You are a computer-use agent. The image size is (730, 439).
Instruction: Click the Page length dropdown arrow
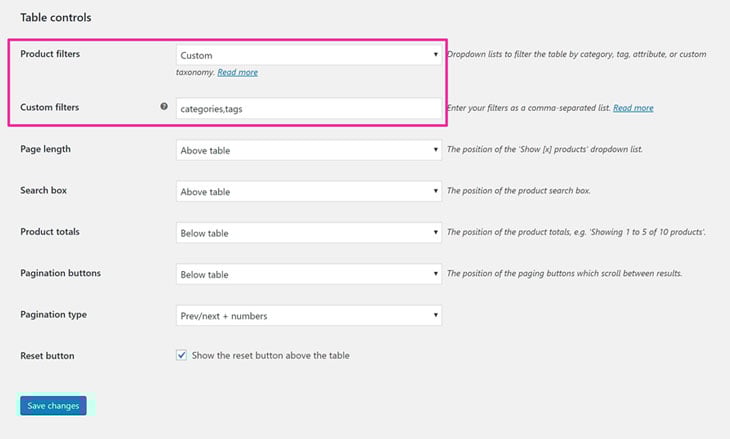[x=435, y=149]
